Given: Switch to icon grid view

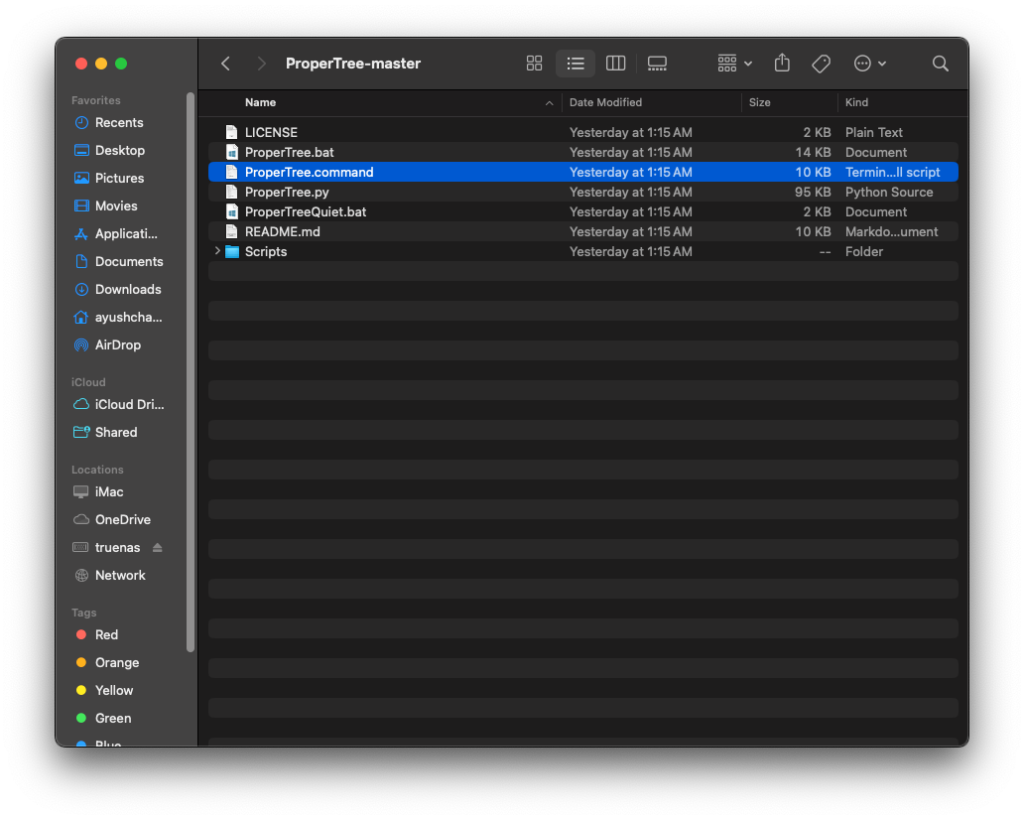Looking at the screenshot, I should coord(534,63).
